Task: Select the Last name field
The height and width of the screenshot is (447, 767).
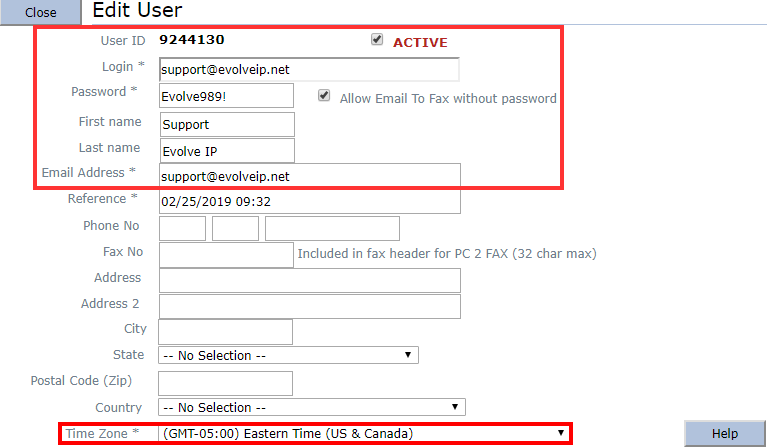Action: (x=226, y=150)
